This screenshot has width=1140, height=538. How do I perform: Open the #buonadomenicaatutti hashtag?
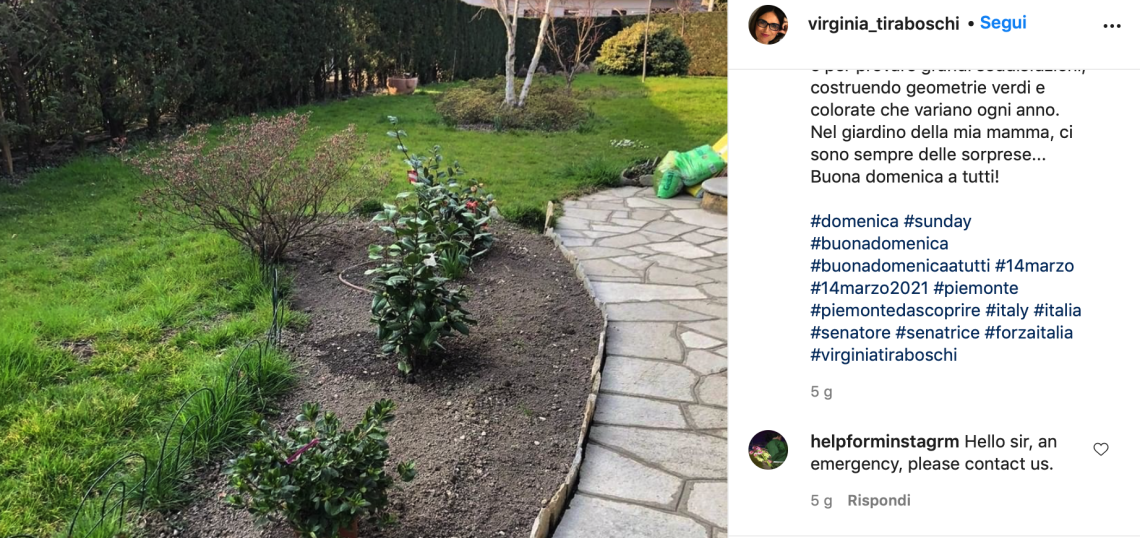pos(899,266)
